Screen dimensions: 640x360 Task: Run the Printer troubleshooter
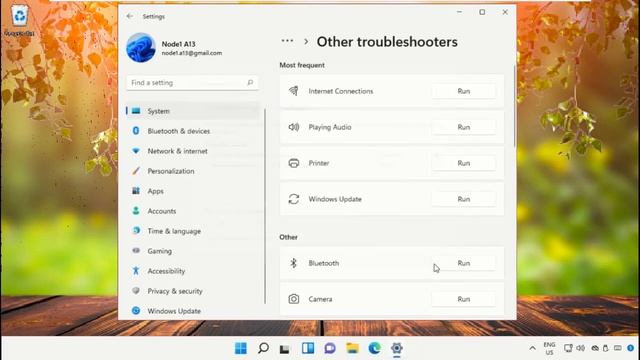[463, 163]
